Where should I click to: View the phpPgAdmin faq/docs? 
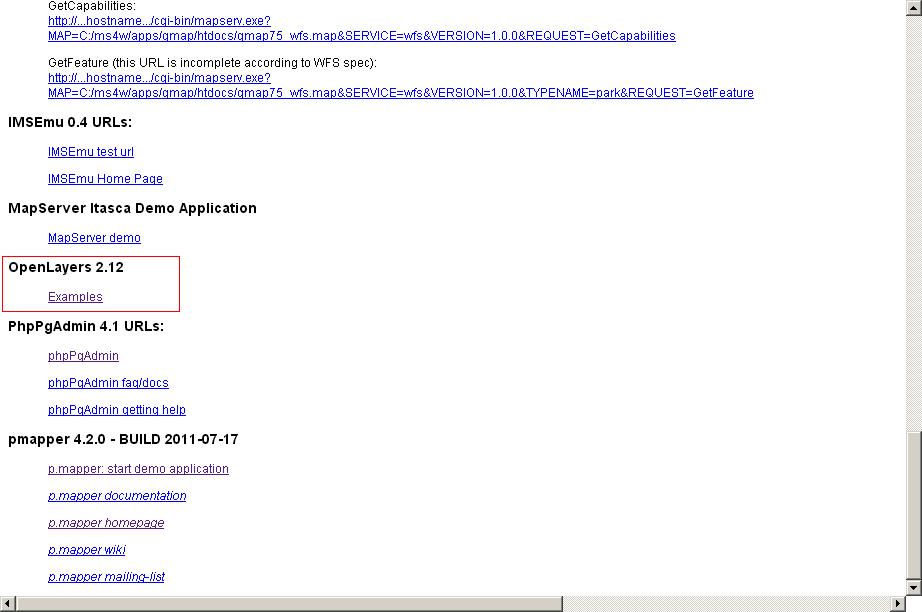109,383
